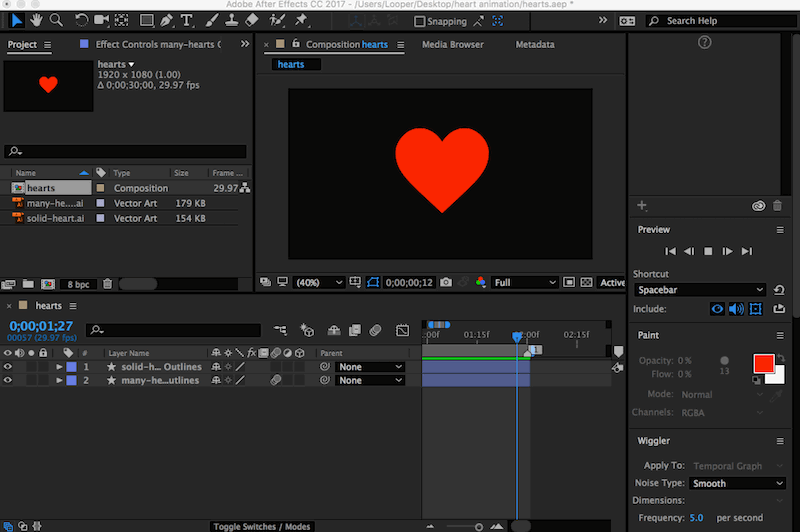800x532 pixels.
Task: Click the Project panel search field
Action: click(x=125, y=151)
